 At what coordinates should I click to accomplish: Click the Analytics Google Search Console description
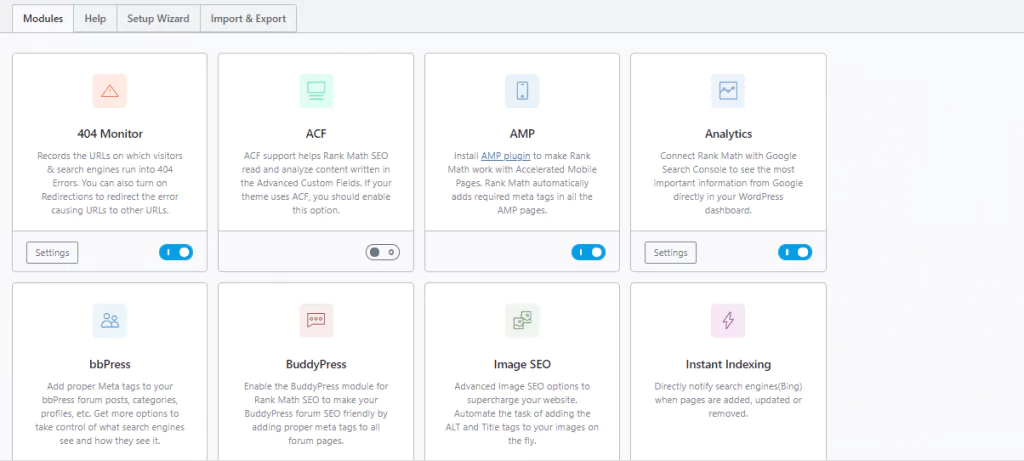pos(728,183)
